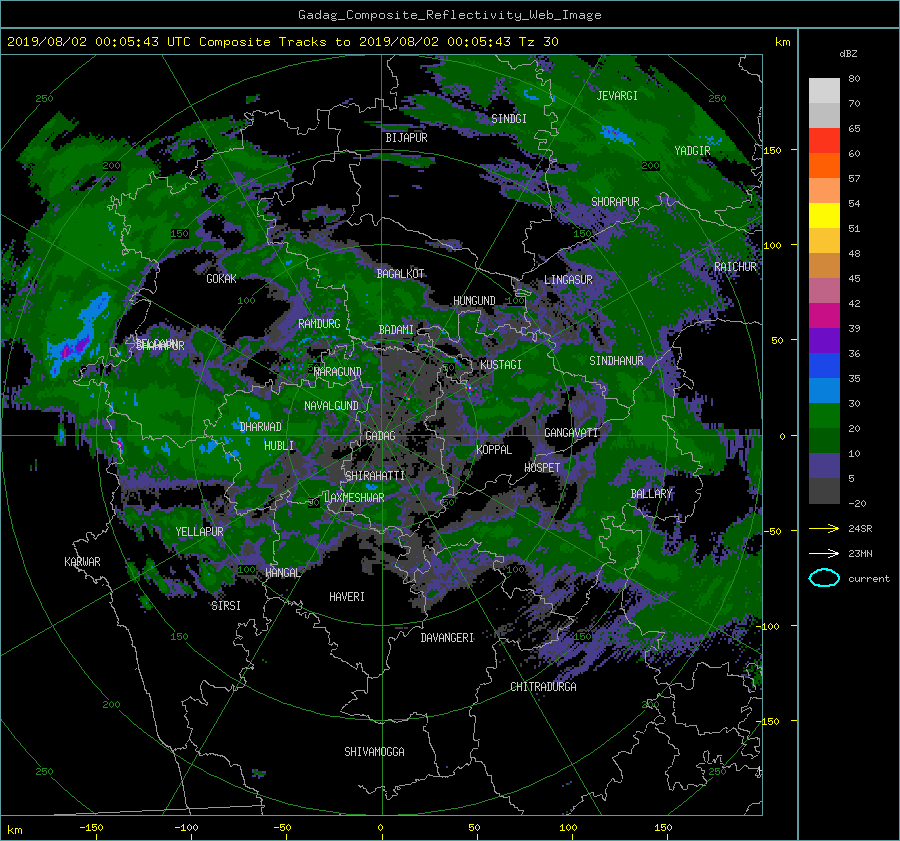Click the -150 tick on bottom axis
Screen dimensions: 900x841
tap(91, 827)
